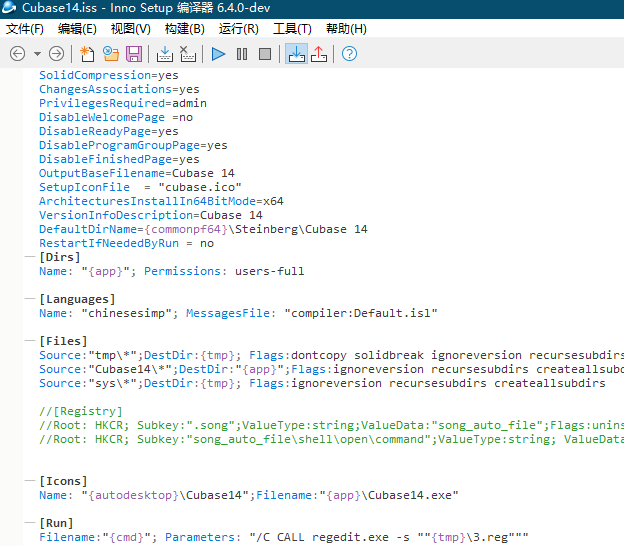This screenshot has height=546, width=624.
Task: Click the SetupIconFile "cubase.ico" line
Action: (x=140, y=187)
